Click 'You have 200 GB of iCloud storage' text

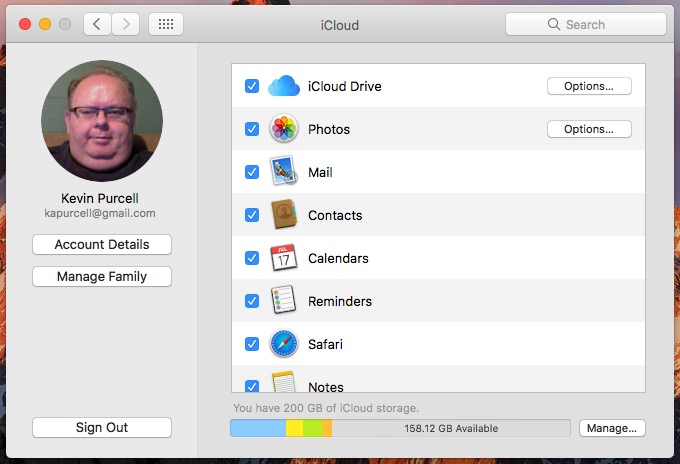tap(326, 408)
